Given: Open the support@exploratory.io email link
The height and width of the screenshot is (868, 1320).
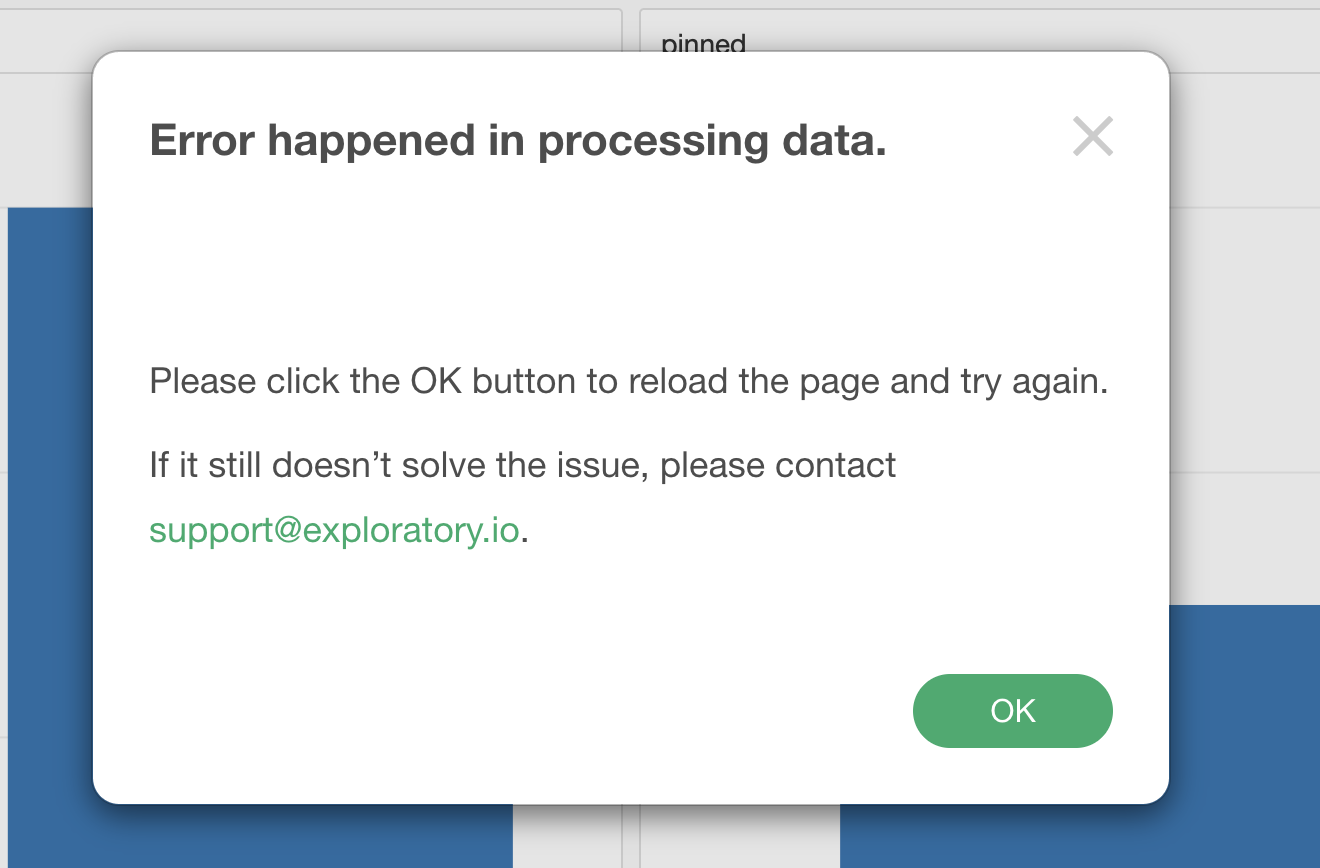Looking at the screenshot, I should (x=334, y=530).
